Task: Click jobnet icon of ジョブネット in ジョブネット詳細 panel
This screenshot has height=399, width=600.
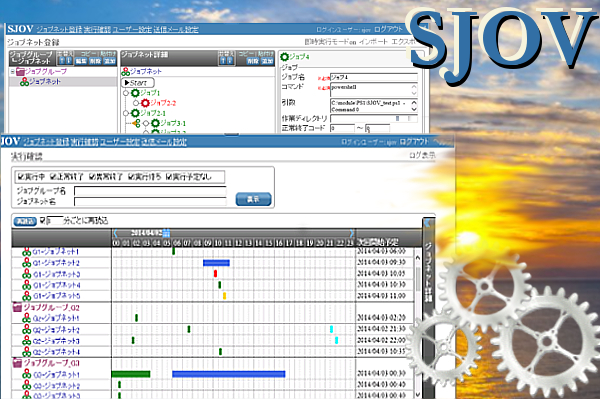Action: click(x=126, y=72)
